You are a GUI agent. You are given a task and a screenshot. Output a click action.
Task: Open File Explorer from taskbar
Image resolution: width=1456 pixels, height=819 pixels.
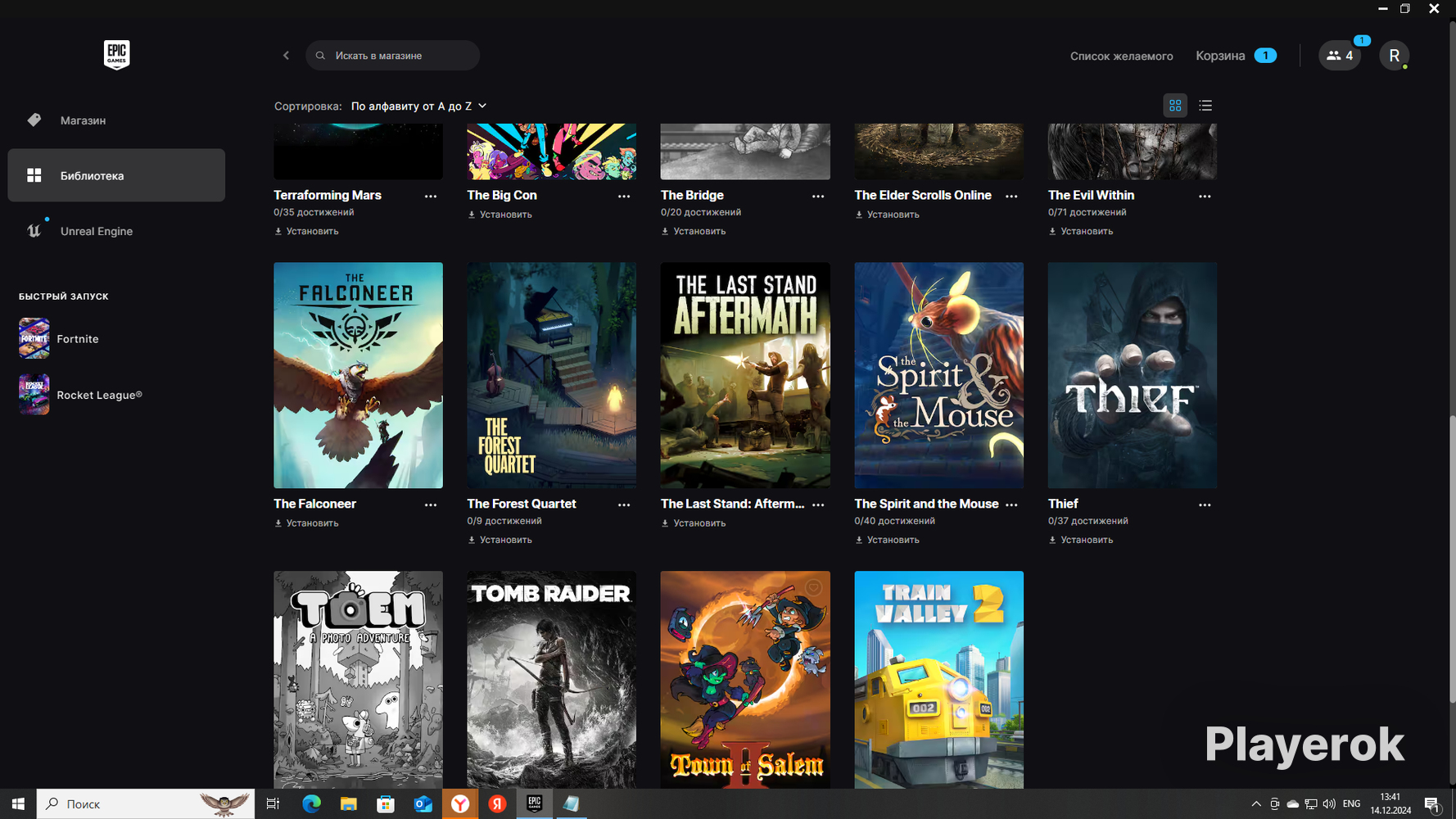tap(348, 804)
